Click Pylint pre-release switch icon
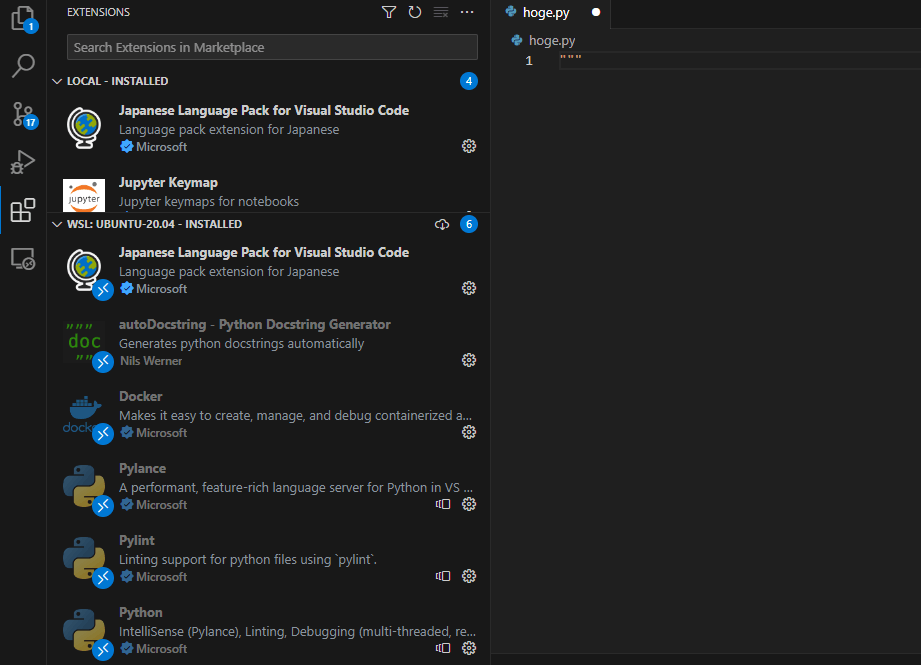The height and width of the screenshot is (665, 921). pyautogui.click(x=443, y=576)
